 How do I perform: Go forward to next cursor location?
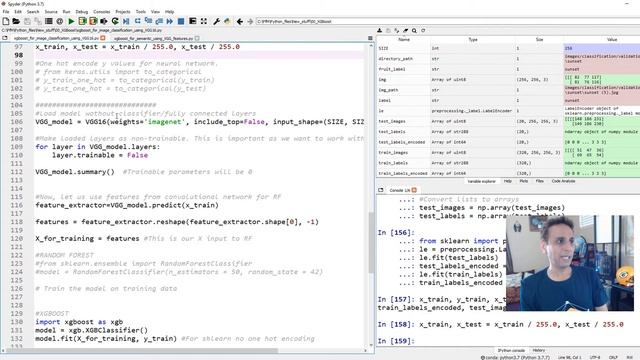(250, 21)
